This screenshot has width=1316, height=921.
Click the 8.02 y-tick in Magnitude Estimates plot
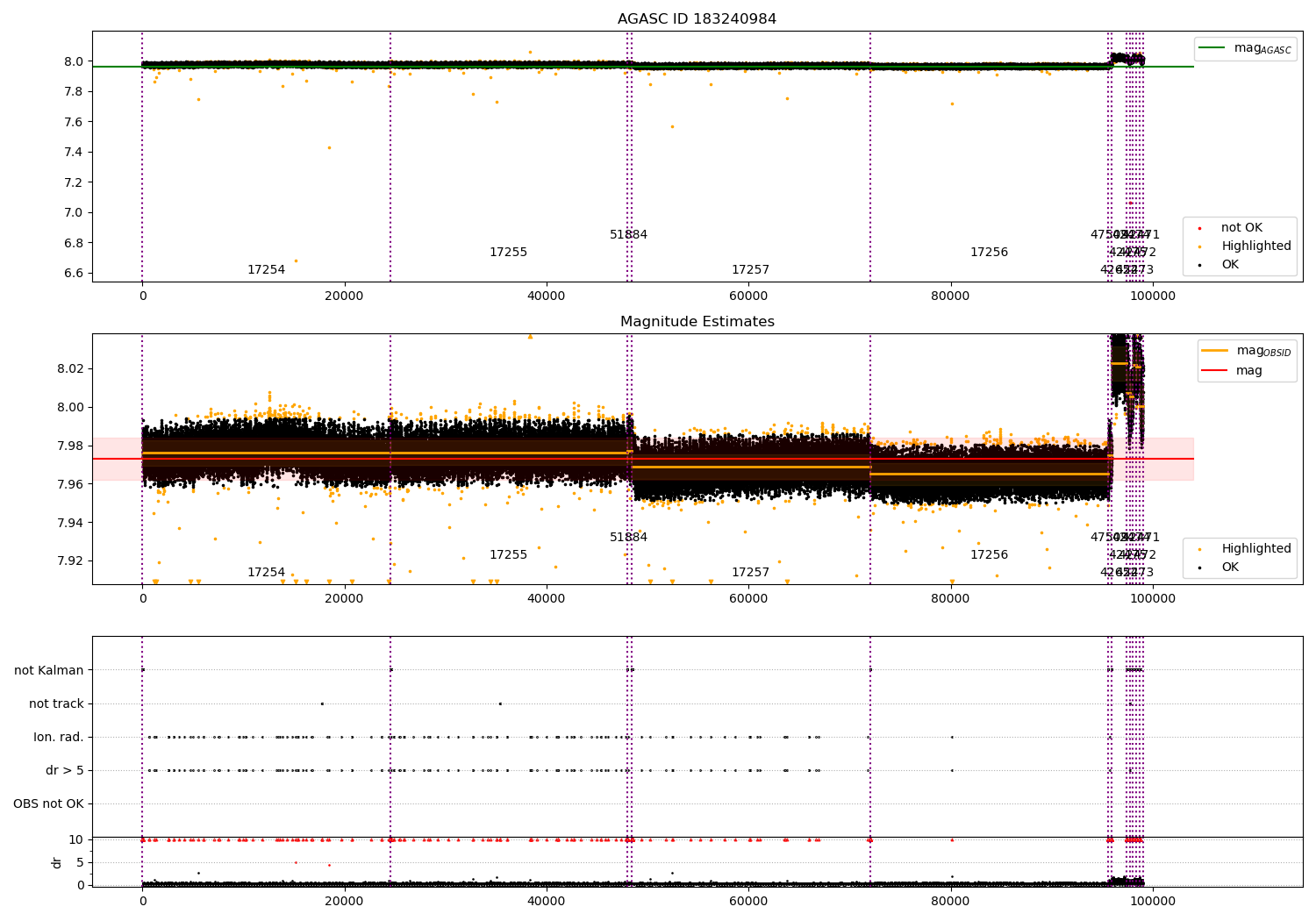[70, 368]
